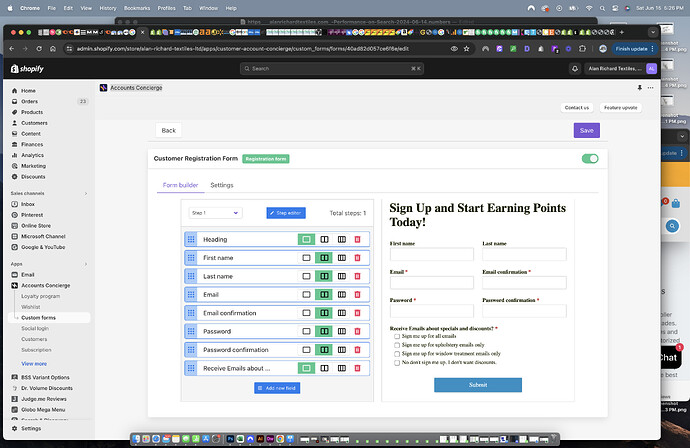Viewport: 690px width, 448px height.
Task: Delete the Password confirmation field
Action: (357, 350)
